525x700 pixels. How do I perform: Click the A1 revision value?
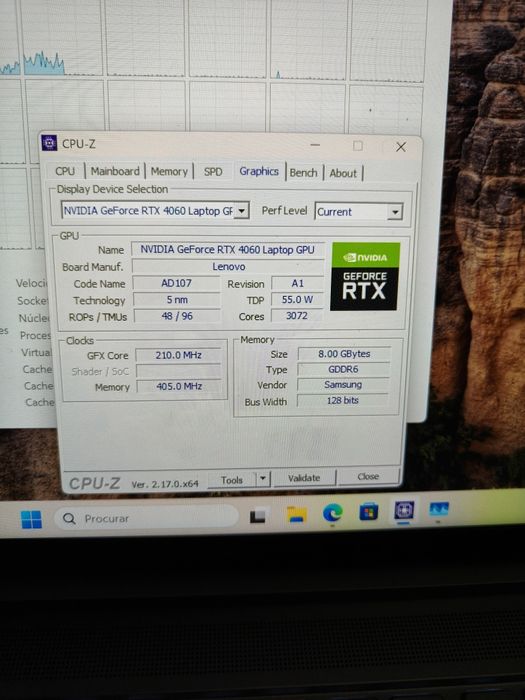[x=297, y=283]
